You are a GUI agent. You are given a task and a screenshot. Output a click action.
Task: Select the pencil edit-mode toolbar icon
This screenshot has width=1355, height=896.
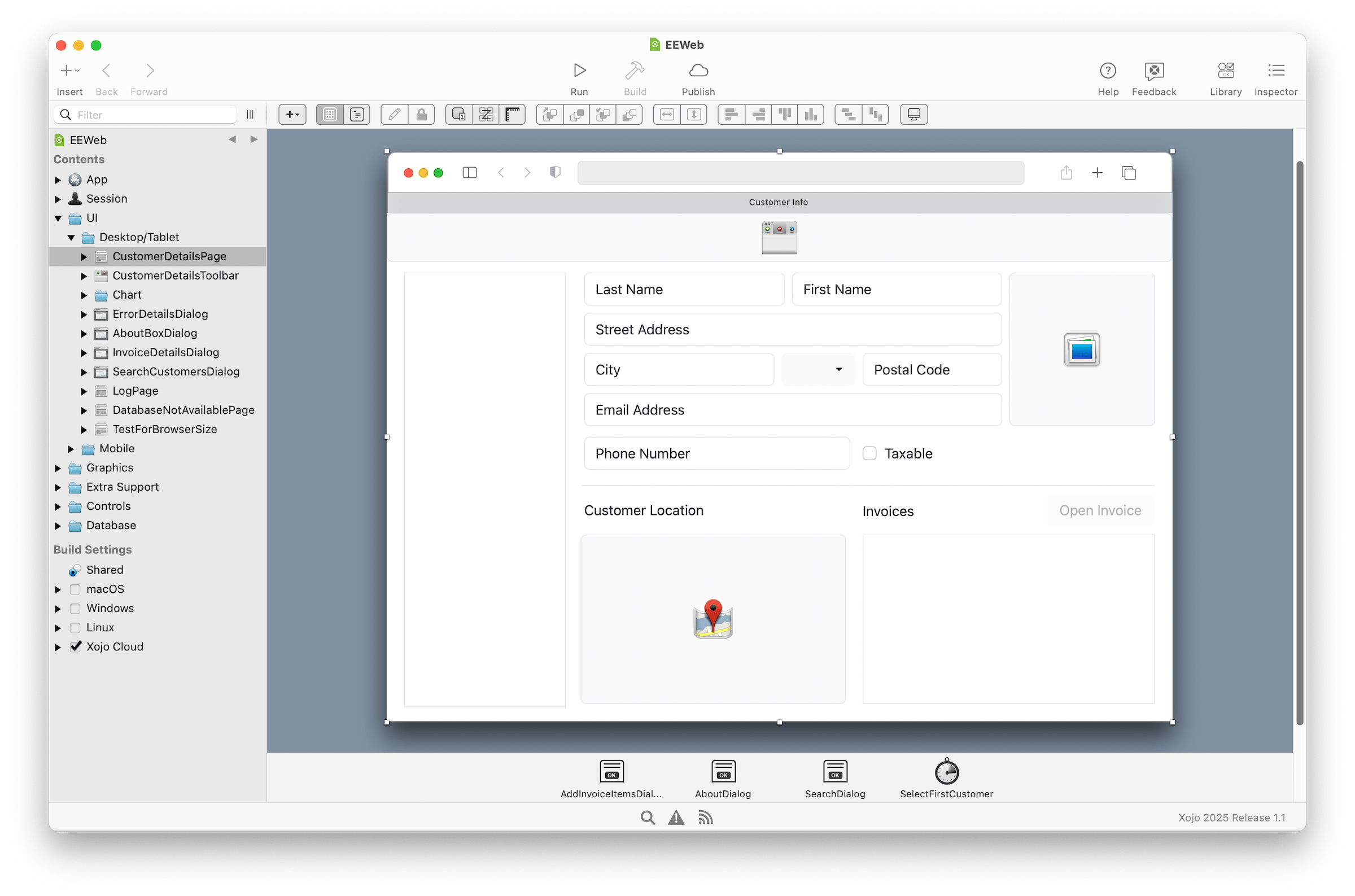394,114
